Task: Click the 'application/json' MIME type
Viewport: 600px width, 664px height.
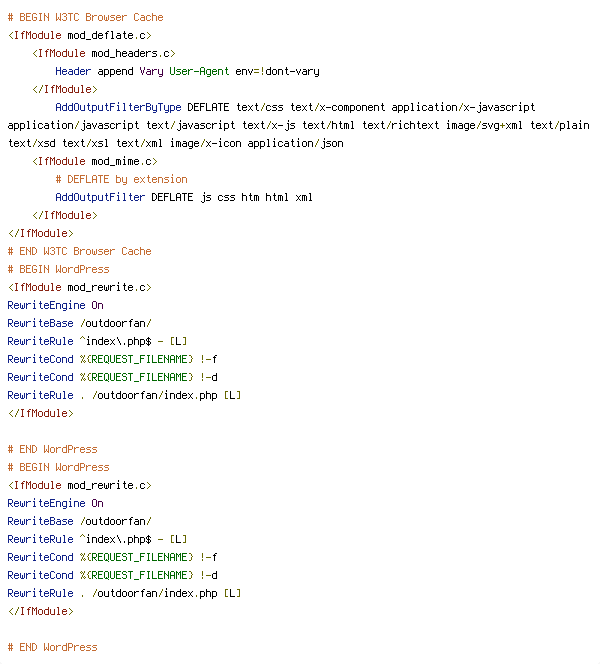Action: pos(296,143)
